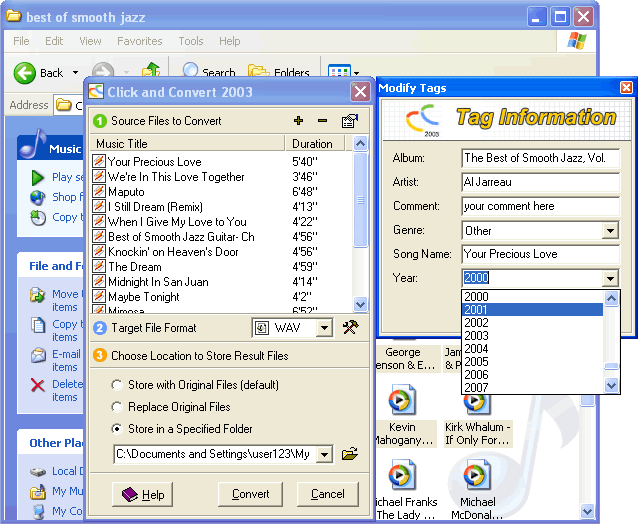638x524 pixels.
Task: Open the Edit menu
Action: pos(54,41)
